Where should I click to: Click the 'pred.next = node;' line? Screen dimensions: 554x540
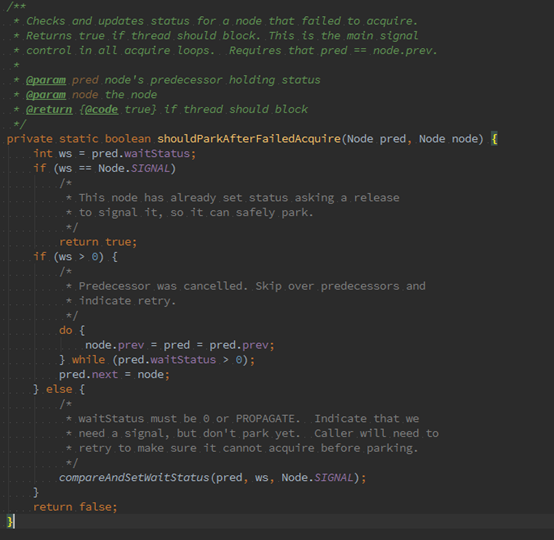tap(114, 375)
